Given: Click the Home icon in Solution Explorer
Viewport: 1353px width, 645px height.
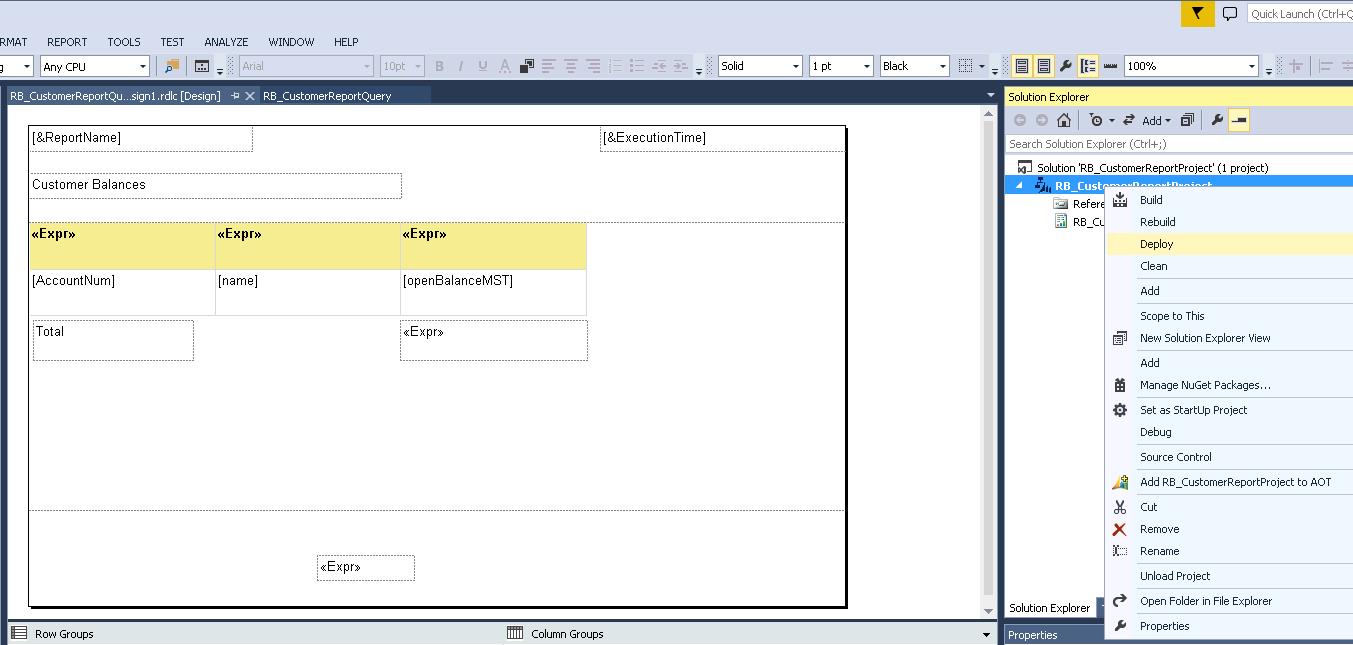Looking at the screenshot, I should tap(1064, 119).
